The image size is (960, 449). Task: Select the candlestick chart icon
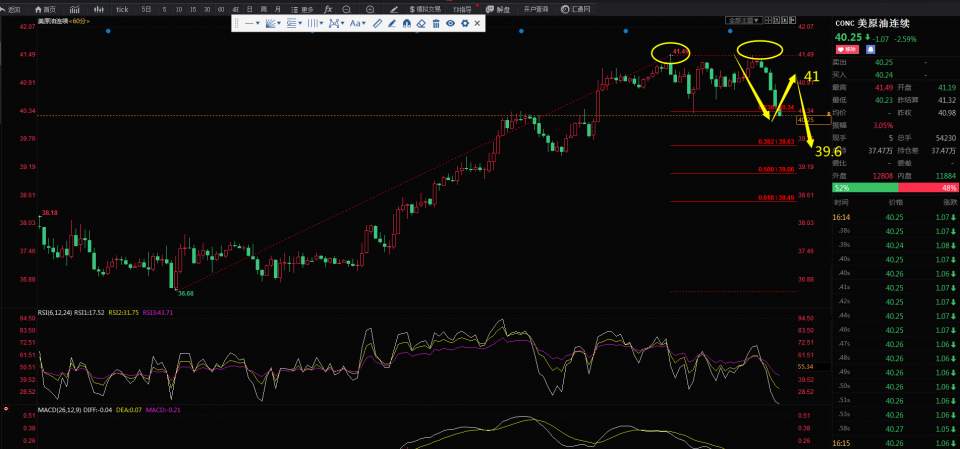point(99,10)
